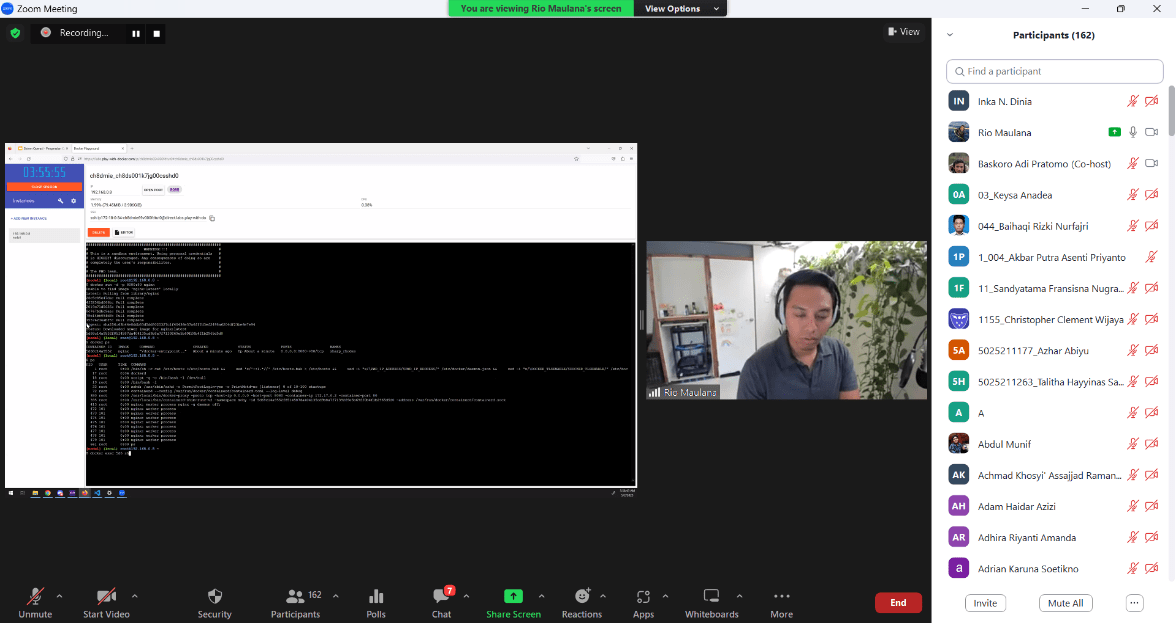Open the View Options dropdown
Screen dimensions: 1176x623
coord(678,8)
